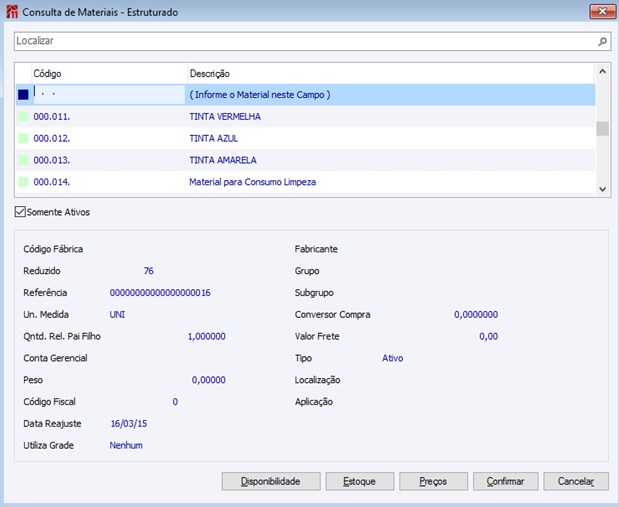Select the row Material para Consumo Limpeza
The image size is (619, 507).
(306, 182)
